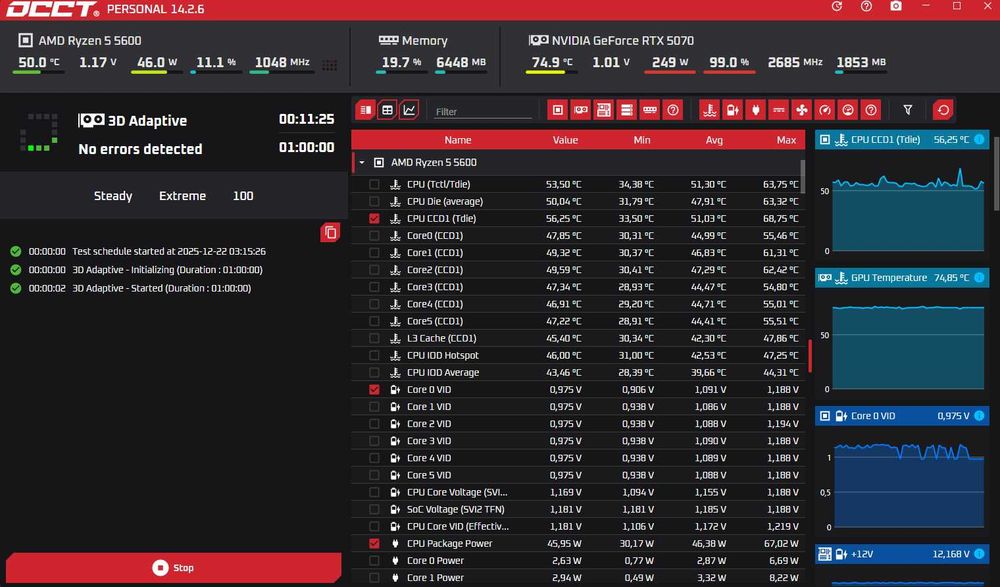
Task: Copy the test log to clipboard
Action: [330, 232]
